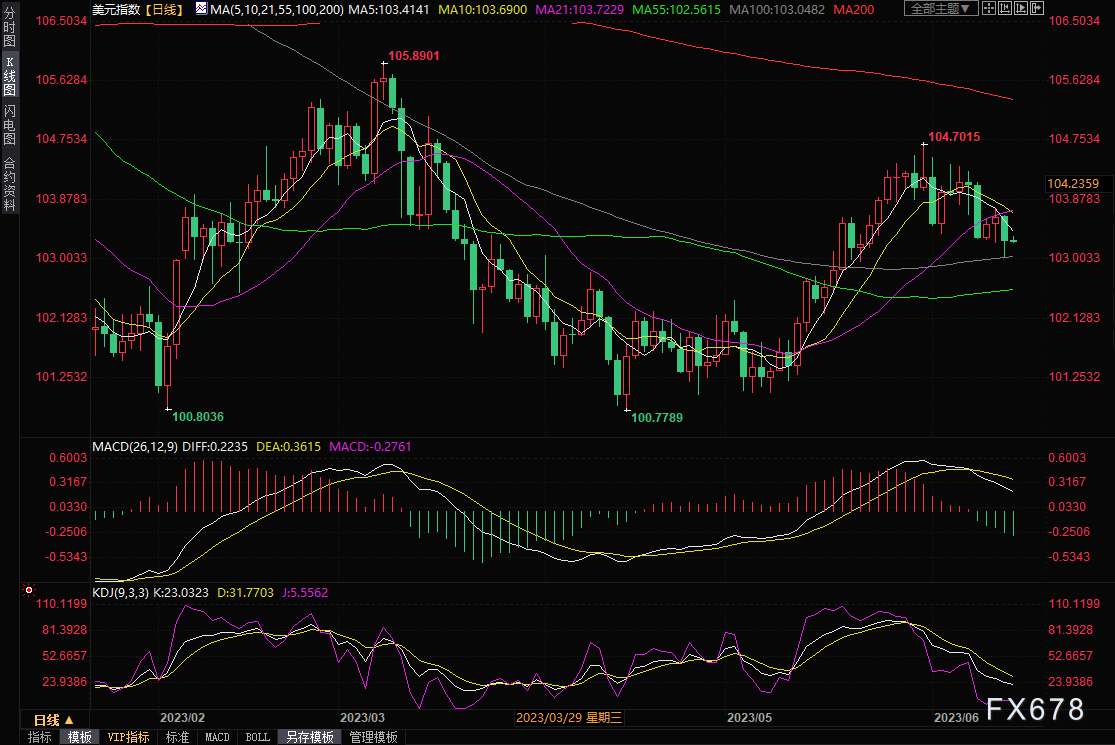
Task: Switch to the 指标 bottom tab
Action: click(x=40, y=737)
